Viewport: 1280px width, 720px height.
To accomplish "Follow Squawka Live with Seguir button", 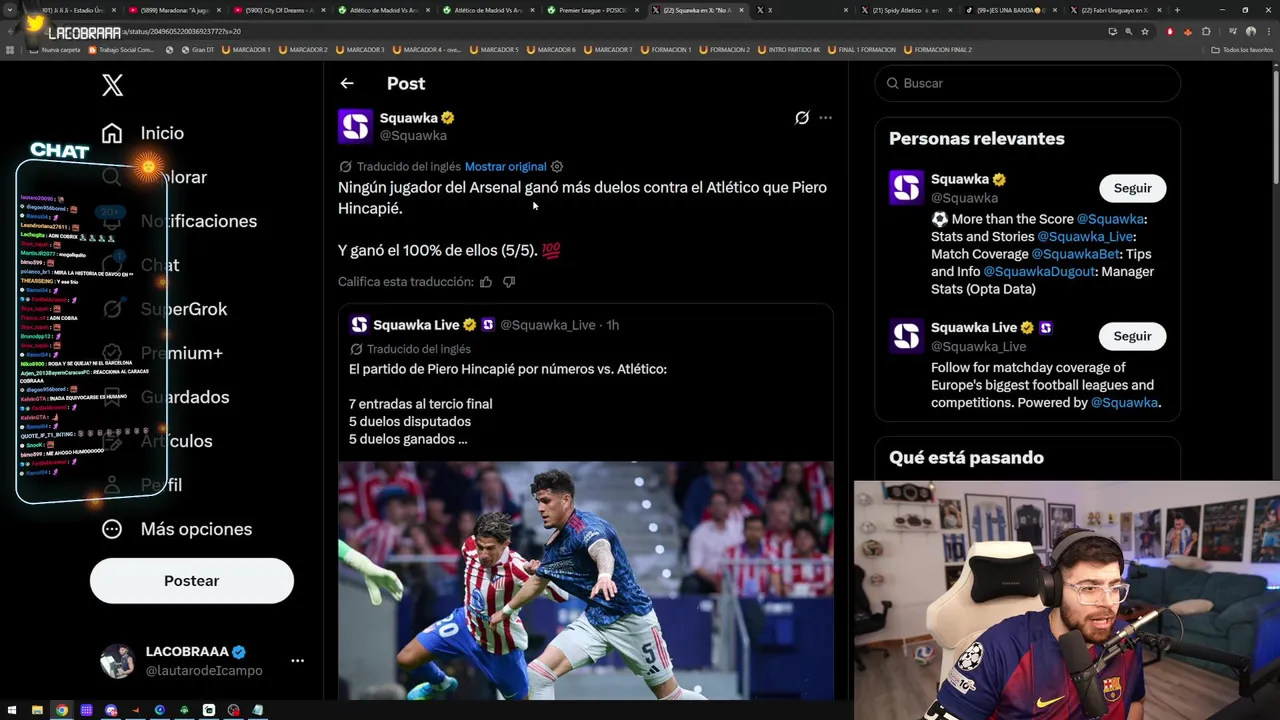I will tap(1133, 336).
